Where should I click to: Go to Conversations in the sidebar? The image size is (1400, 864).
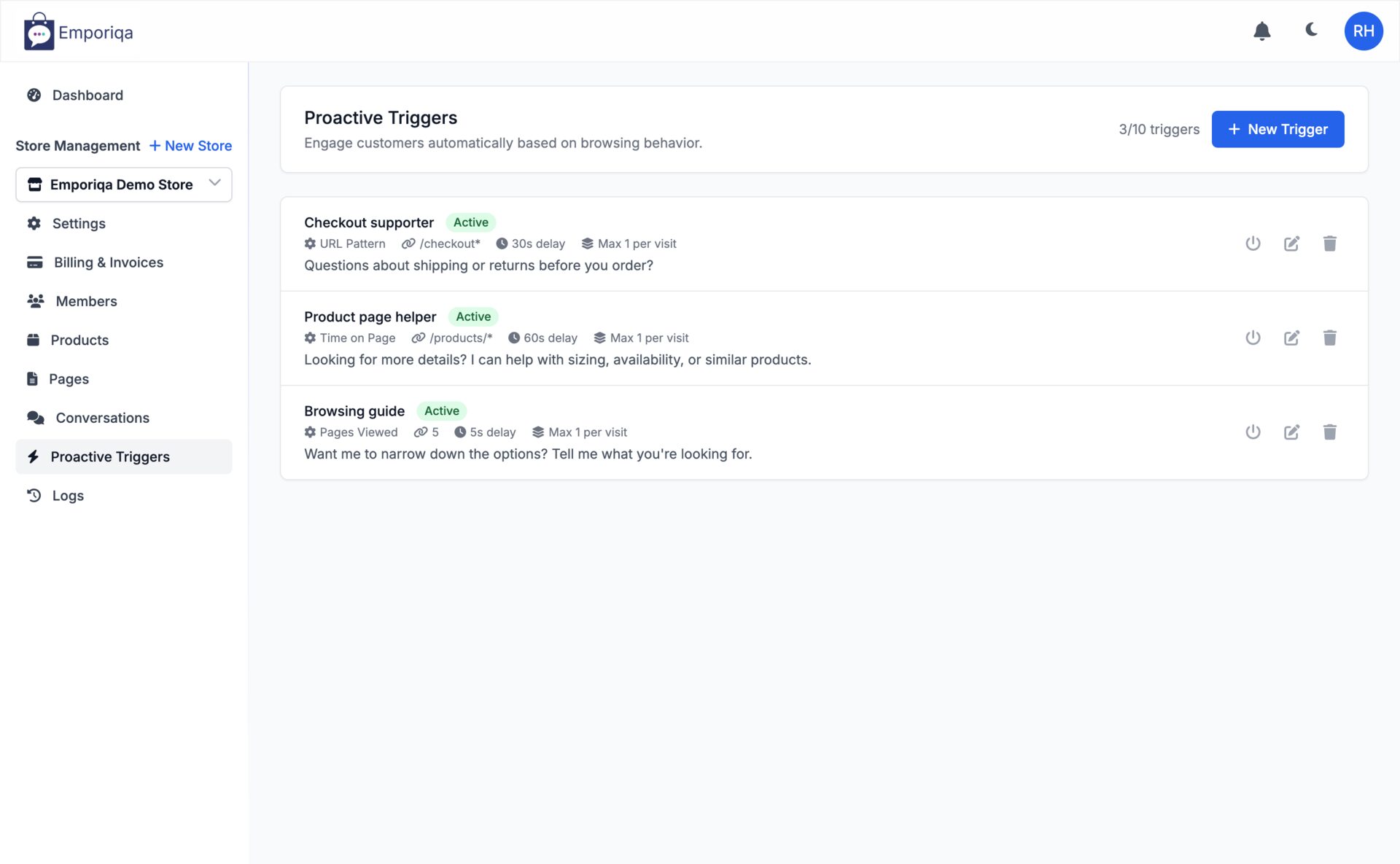(x=102, y=418)
